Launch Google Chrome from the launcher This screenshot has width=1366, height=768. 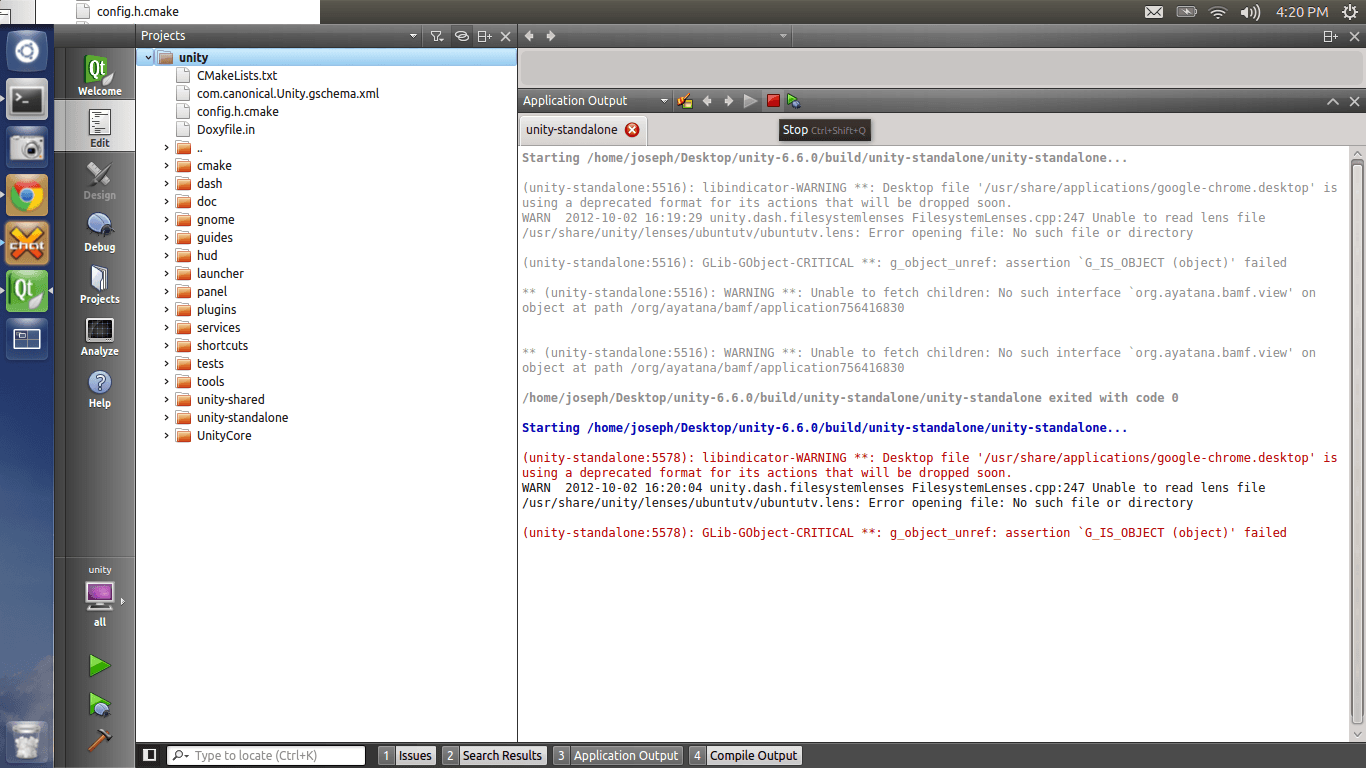pos(27,195)
